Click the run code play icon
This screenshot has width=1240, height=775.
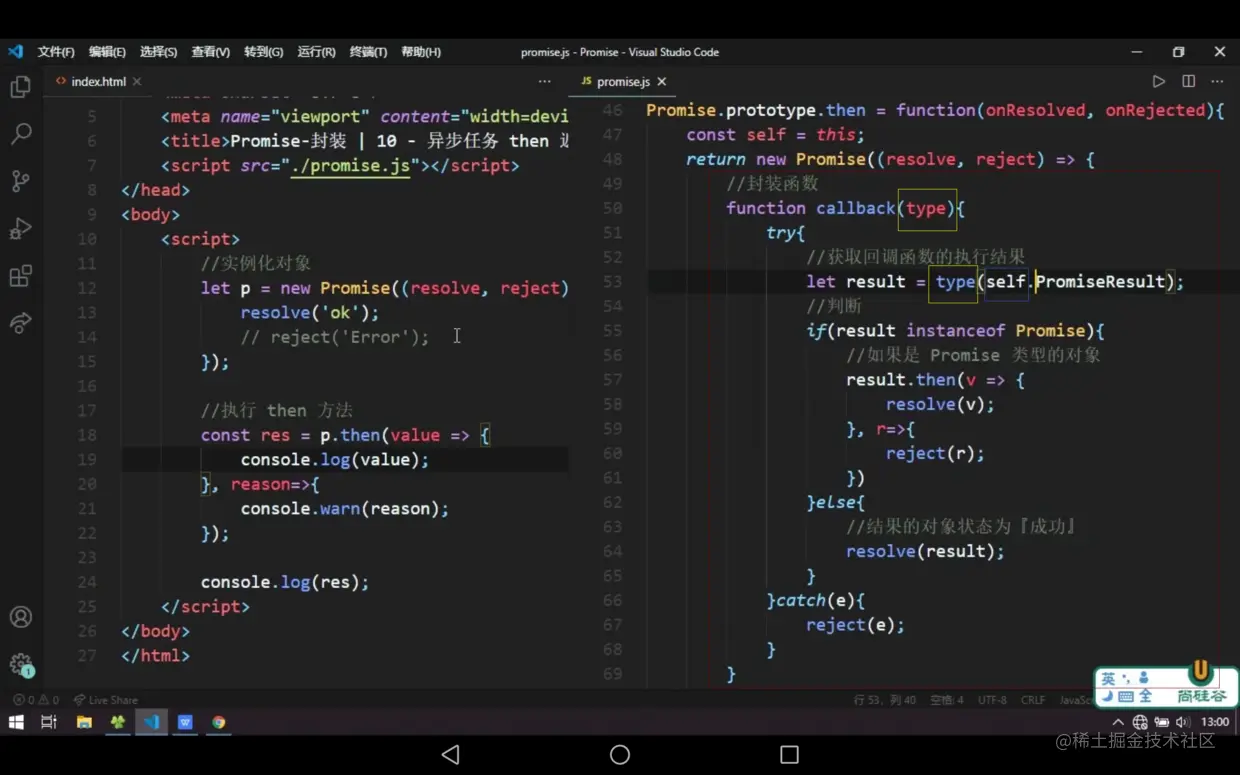click(1158, 81)
